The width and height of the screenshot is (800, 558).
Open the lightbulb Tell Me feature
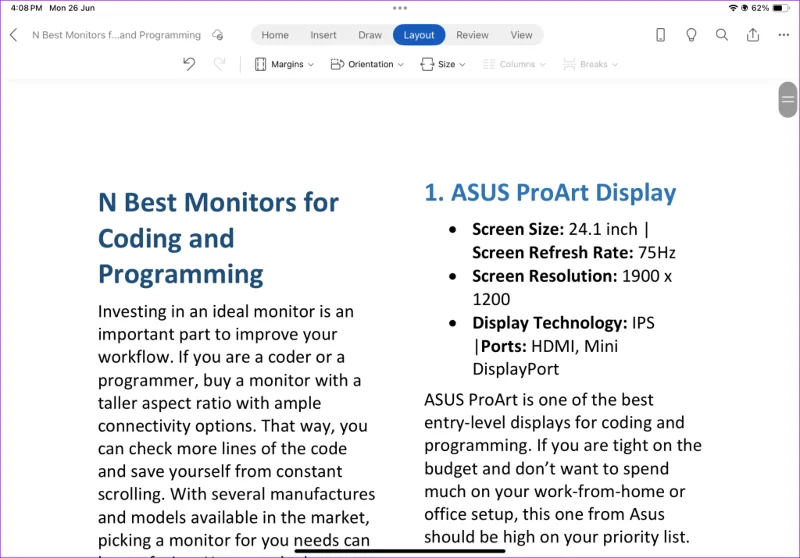[x=691, y=35]
